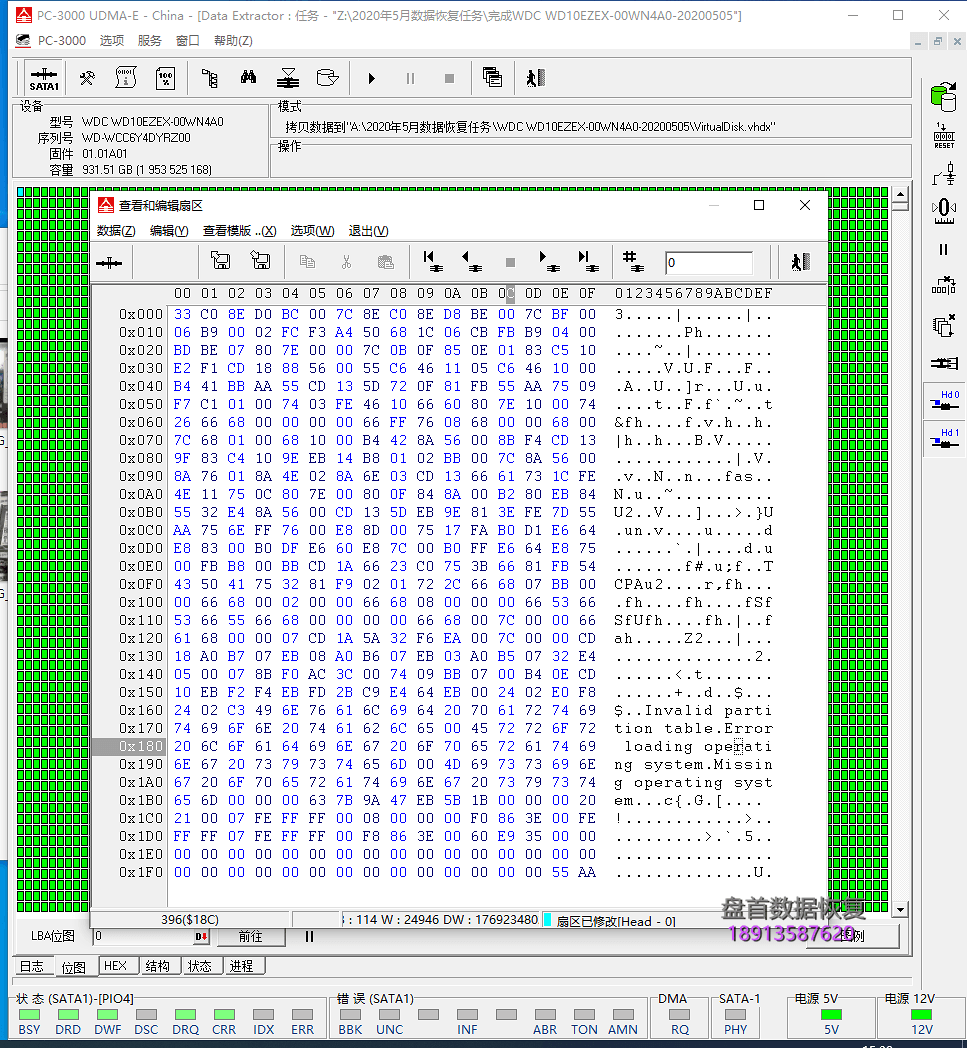Viewport: 967px width, 1048px height.
Task: Switch to the 位图 tab
Action: (x=74, y=967)
